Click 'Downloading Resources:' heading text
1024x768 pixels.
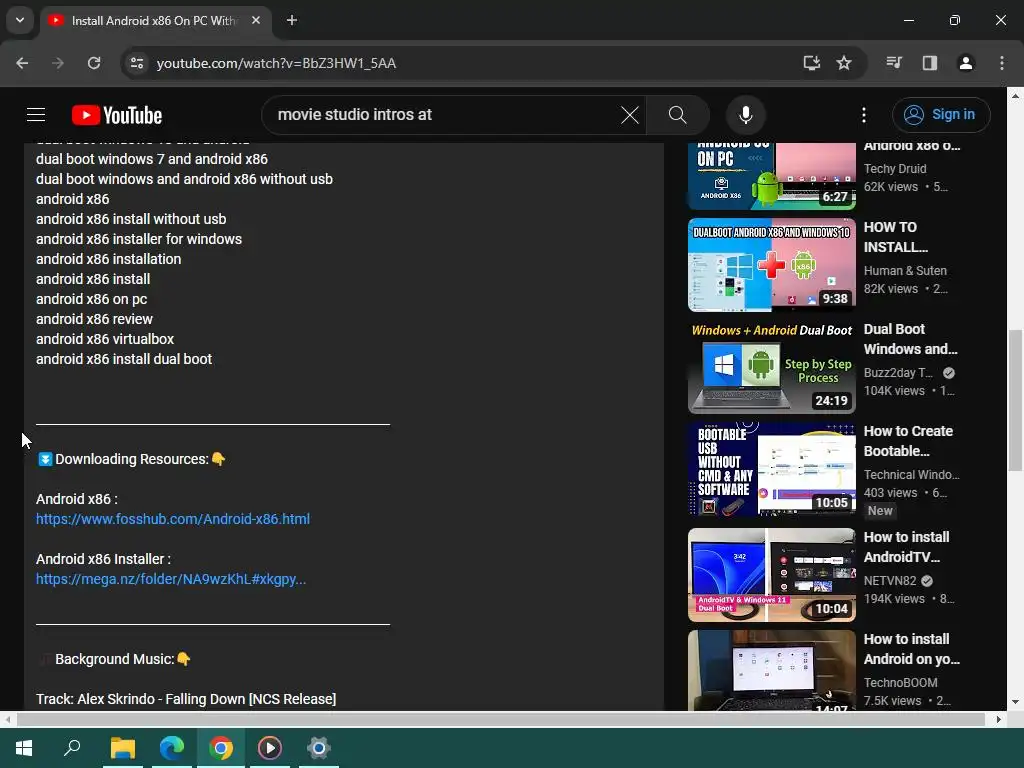click(132, 459)
